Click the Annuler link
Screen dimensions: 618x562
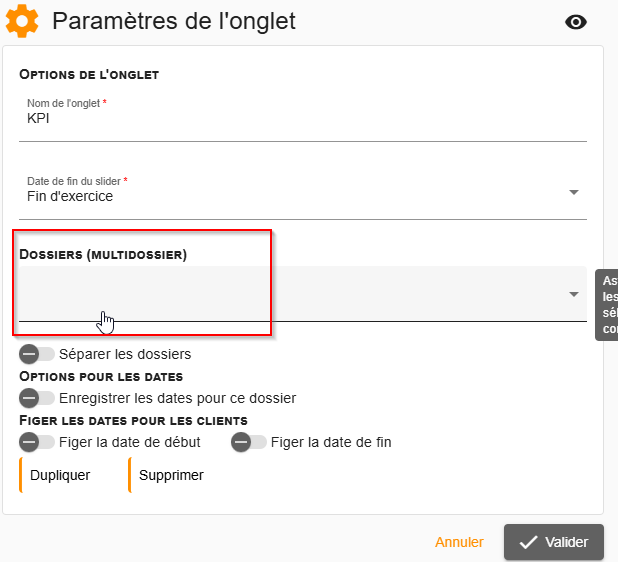pyautogui.click(x=459, y=542)
